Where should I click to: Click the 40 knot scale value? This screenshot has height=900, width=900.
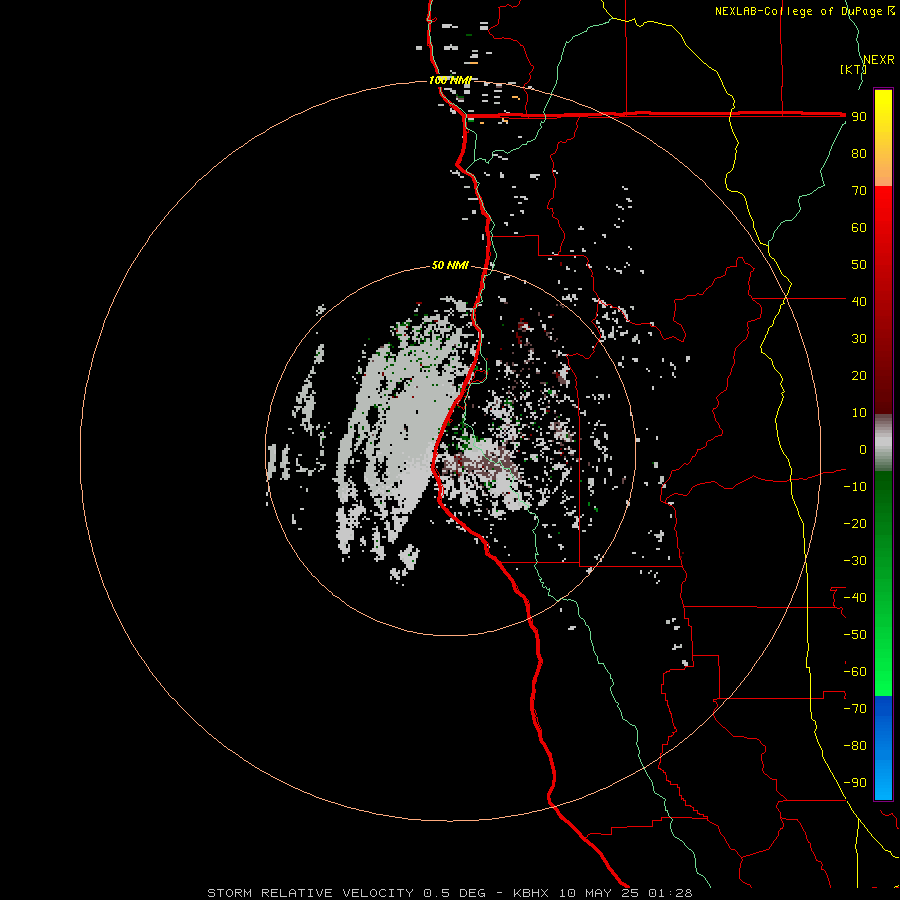point(859,301)
